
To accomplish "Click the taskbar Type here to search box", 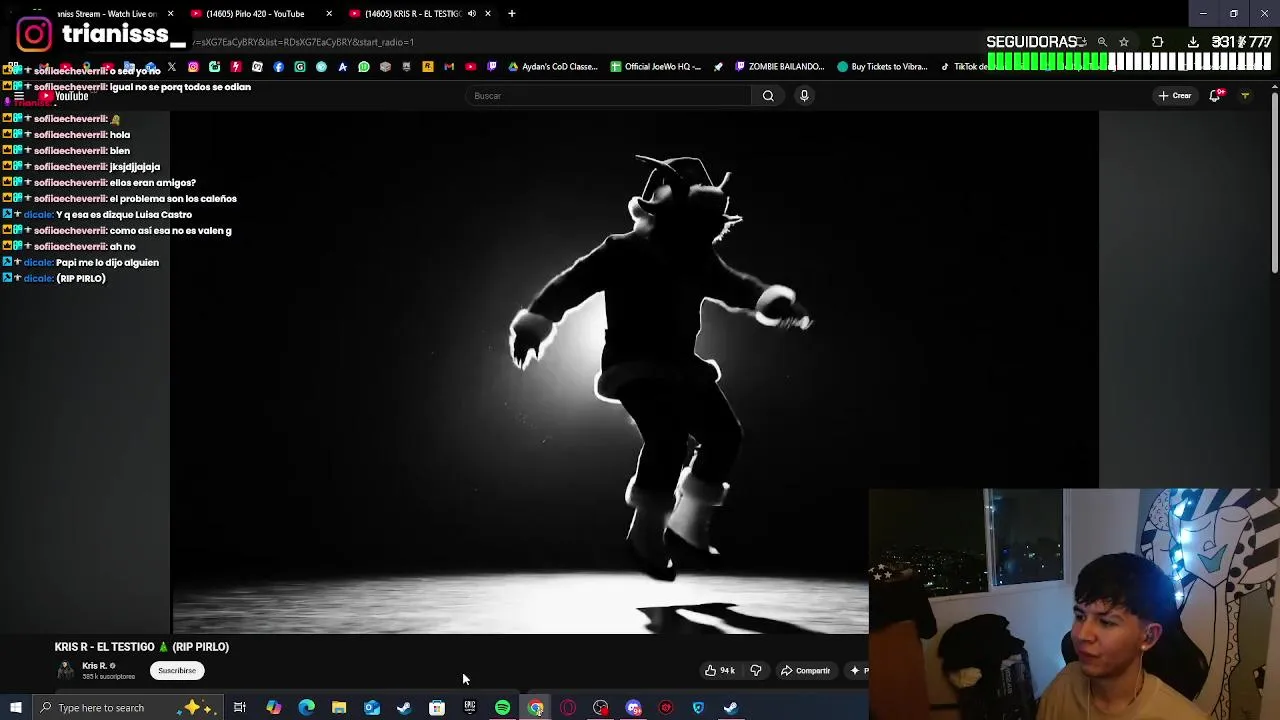I will pyautogui.click(x=128, y=708).
